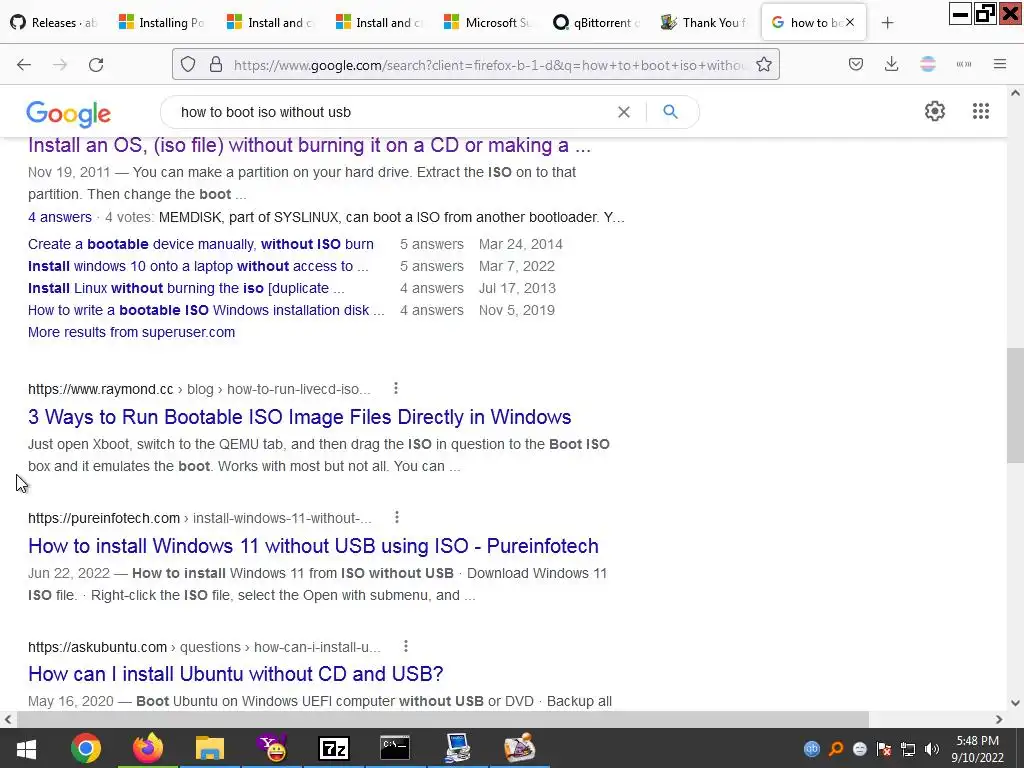Open Firefox from the taskbar
This screenshot has height=768, width=1024.
click(x=148, y=748)
